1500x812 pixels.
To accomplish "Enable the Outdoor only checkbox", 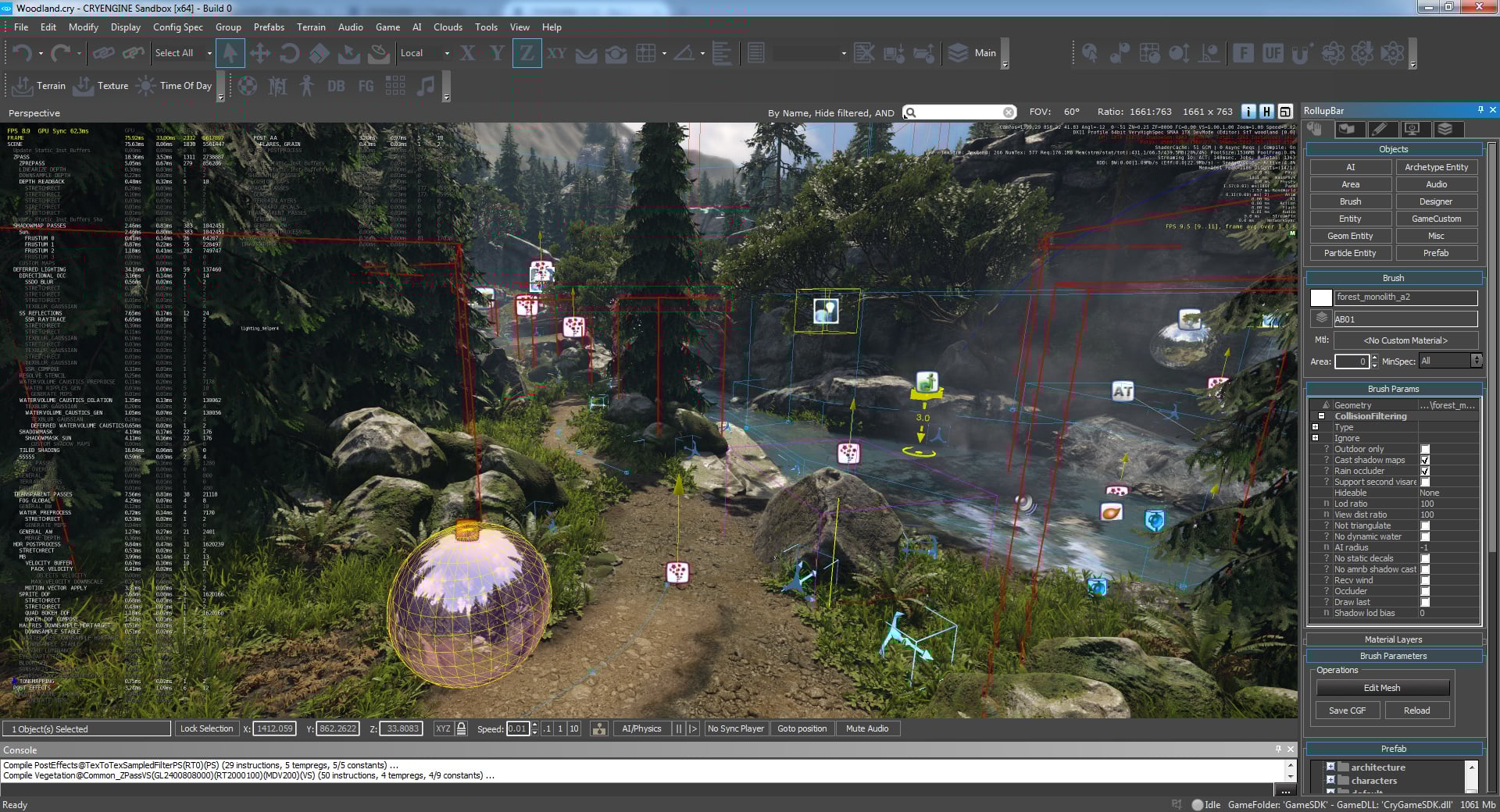I will click(1425, 449).
